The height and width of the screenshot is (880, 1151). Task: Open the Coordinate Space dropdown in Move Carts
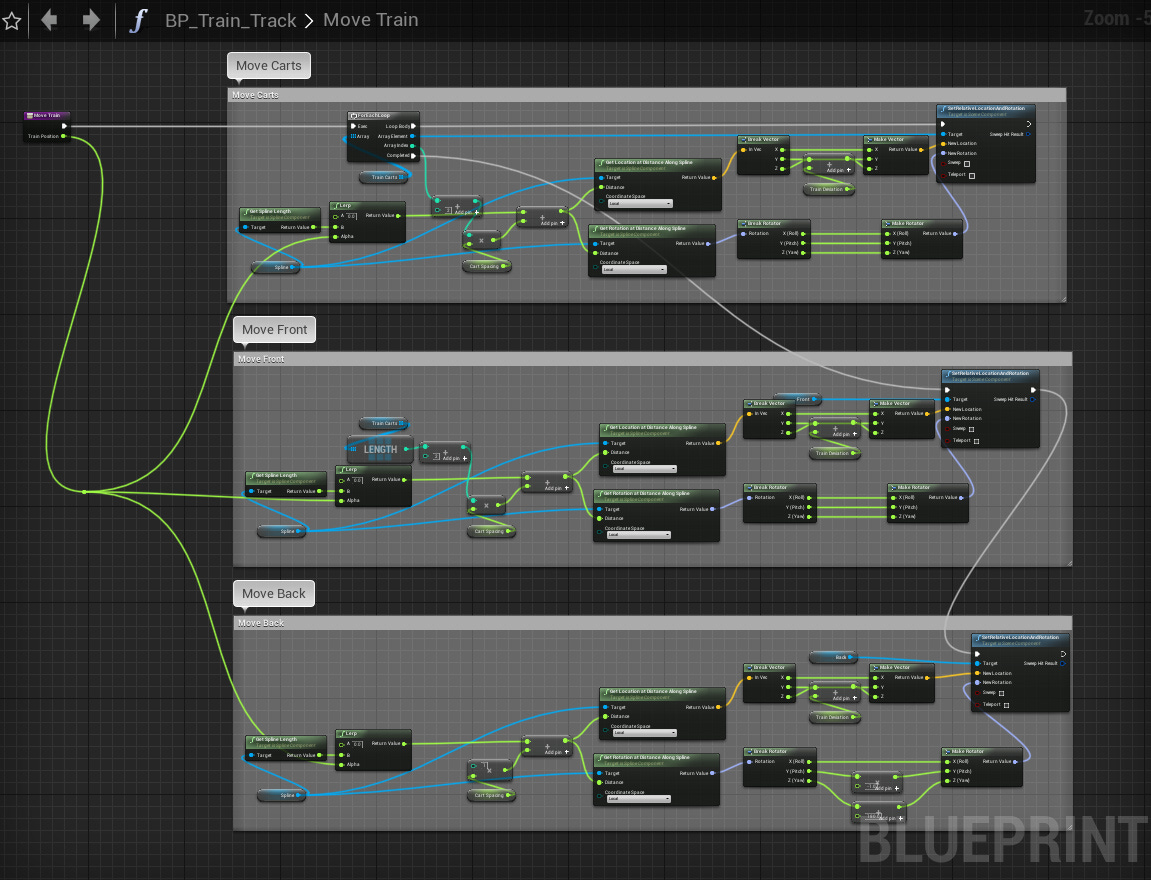[x=640, y=203]
